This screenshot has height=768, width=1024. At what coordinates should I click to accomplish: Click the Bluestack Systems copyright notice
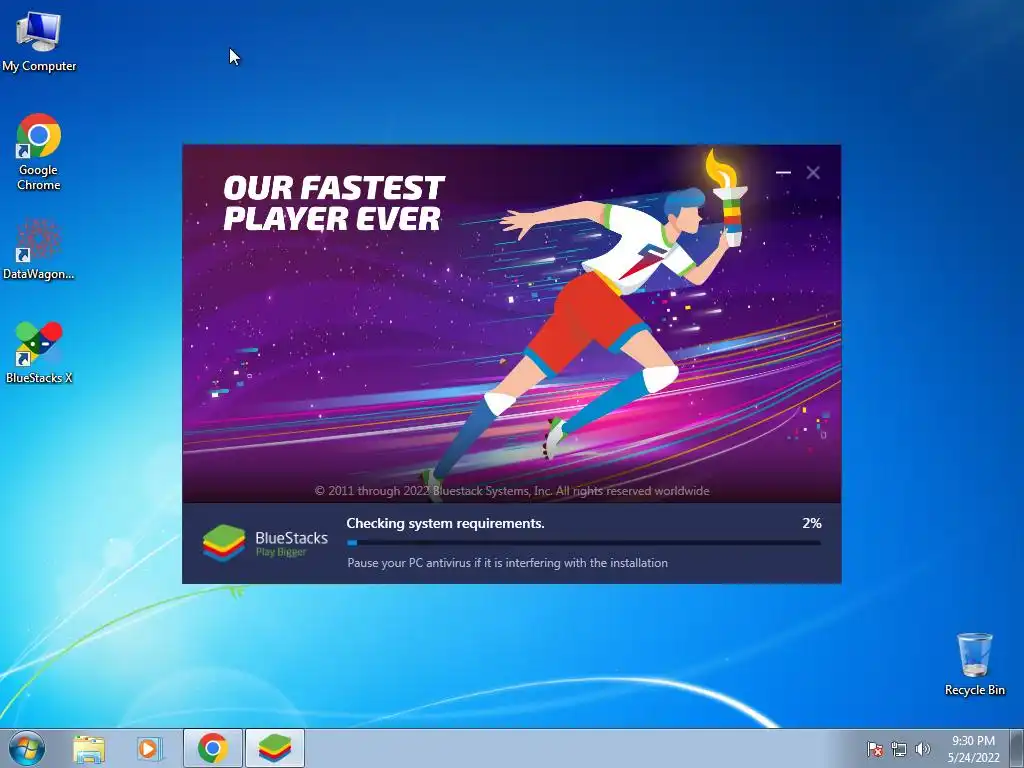[x=512, y=491]
